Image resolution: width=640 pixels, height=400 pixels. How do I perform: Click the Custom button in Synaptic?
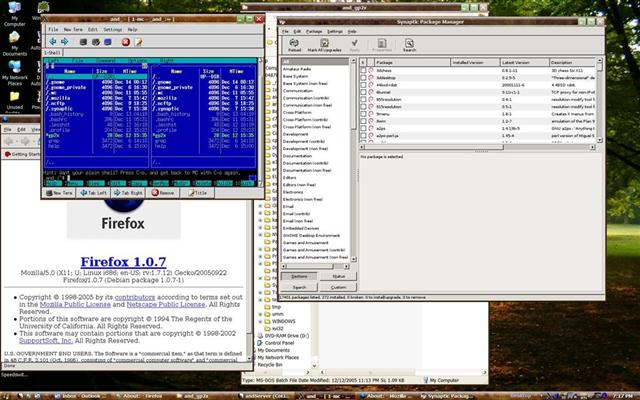(338, 287)
